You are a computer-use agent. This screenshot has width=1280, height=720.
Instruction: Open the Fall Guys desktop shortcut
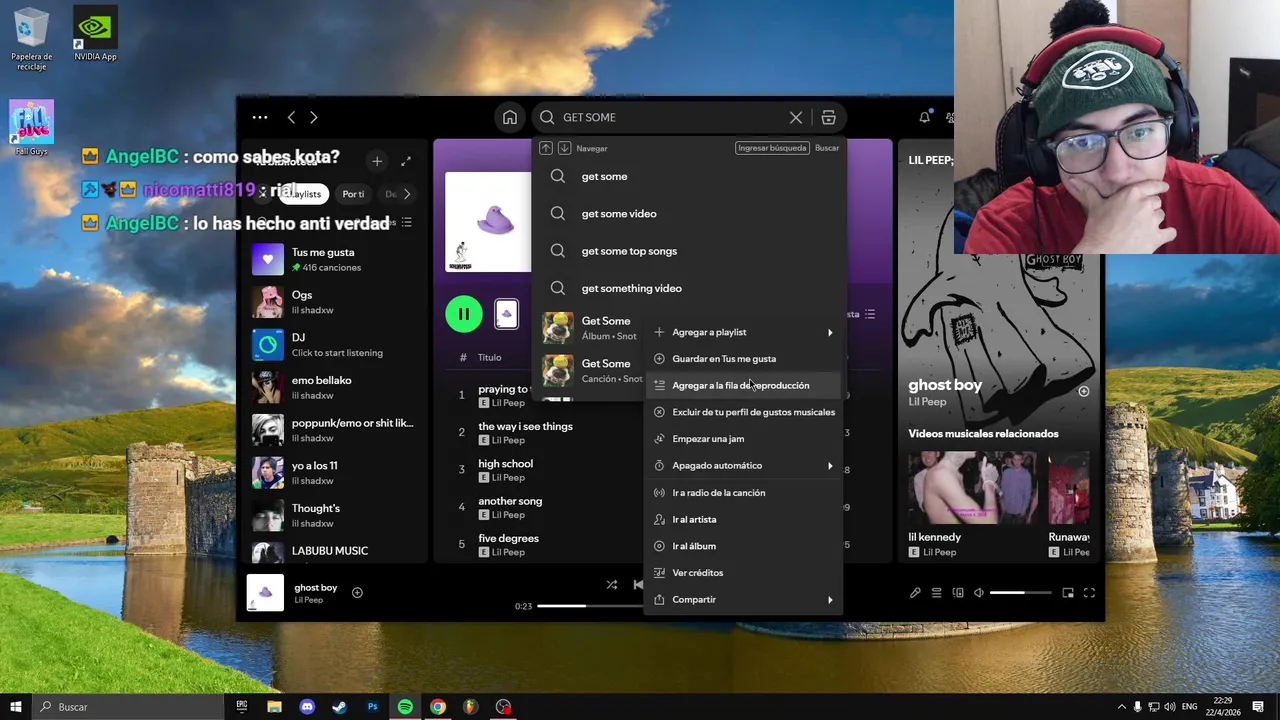point(31,127)
